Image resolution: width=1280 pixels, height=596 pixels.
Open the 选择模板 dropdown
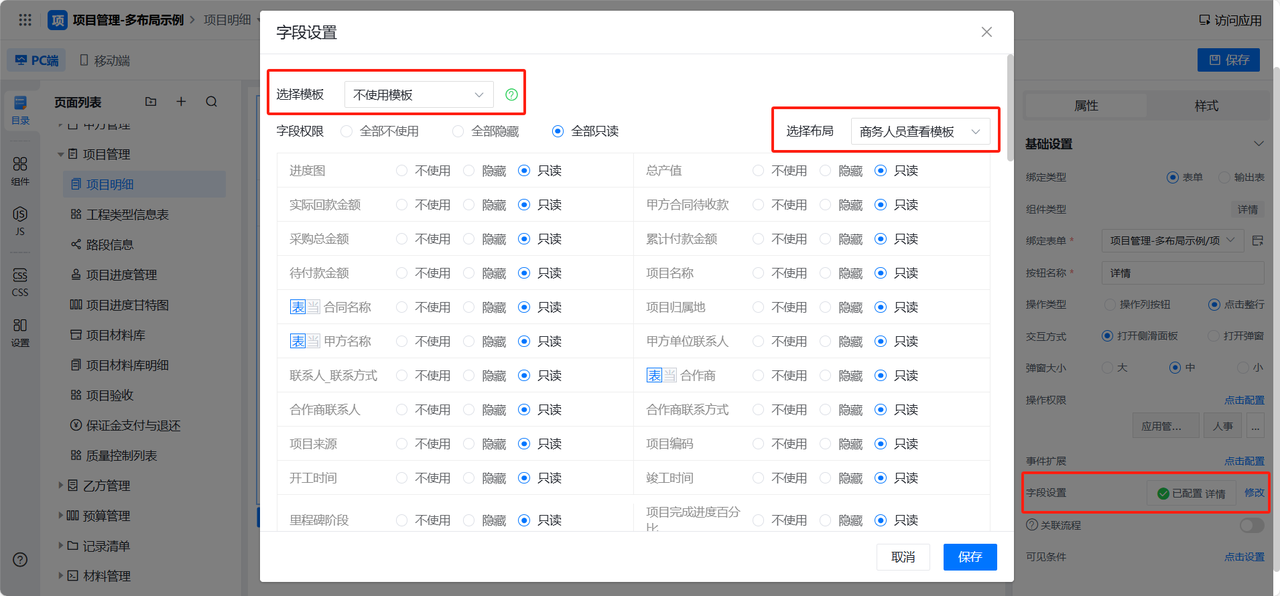click(x=418, y=95)
